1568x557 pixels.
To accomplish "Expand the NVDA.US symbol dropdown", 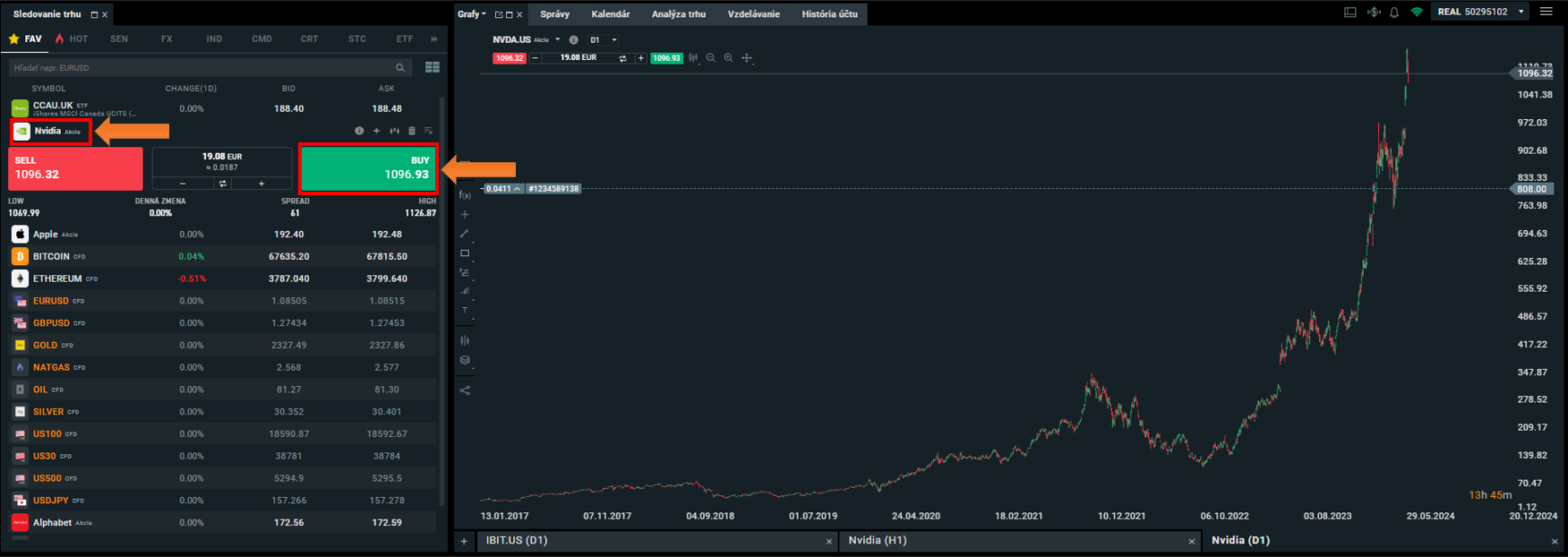I will 557,40.
